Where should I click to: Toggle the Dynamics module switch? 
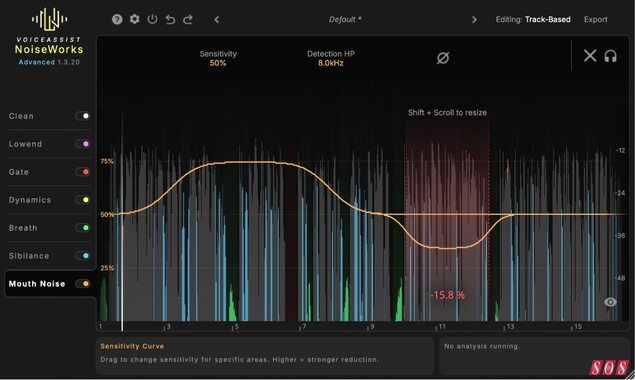(x=82, y=200)
